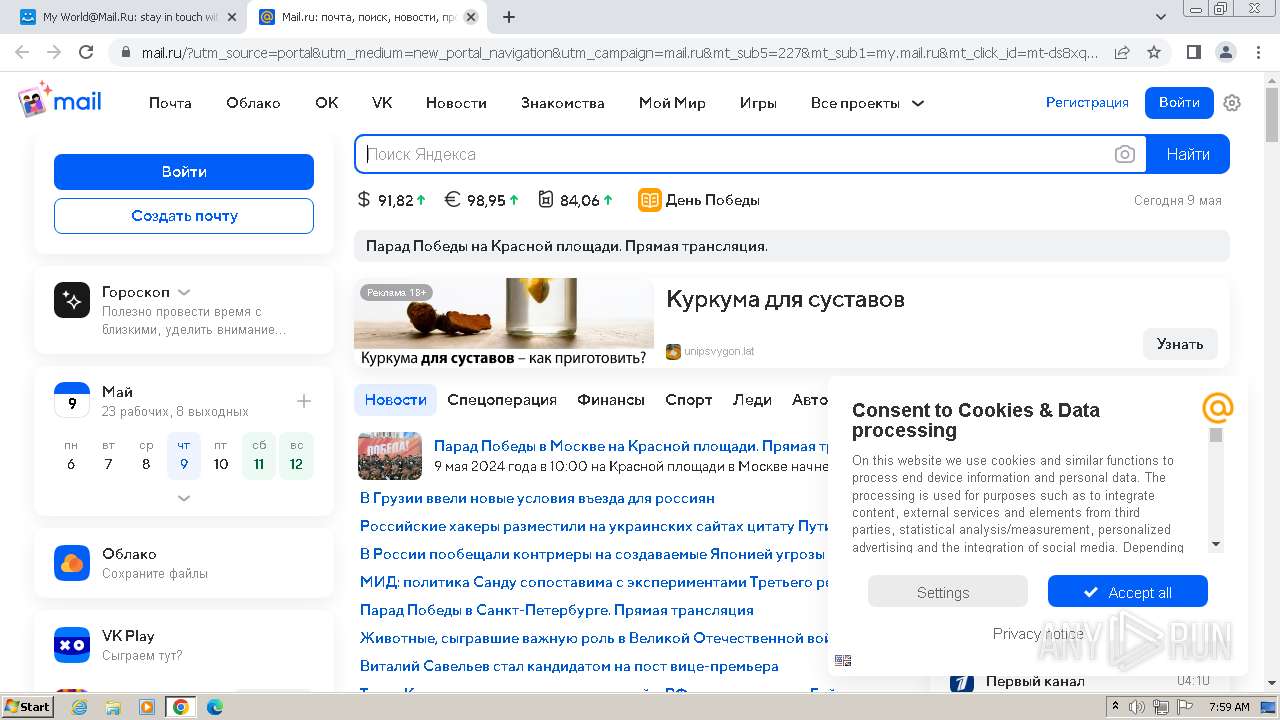Open the Парад Победы news thumbnail
This screenshot has width=1280, height=720.
pyautogui.click(x=390, y=456)
